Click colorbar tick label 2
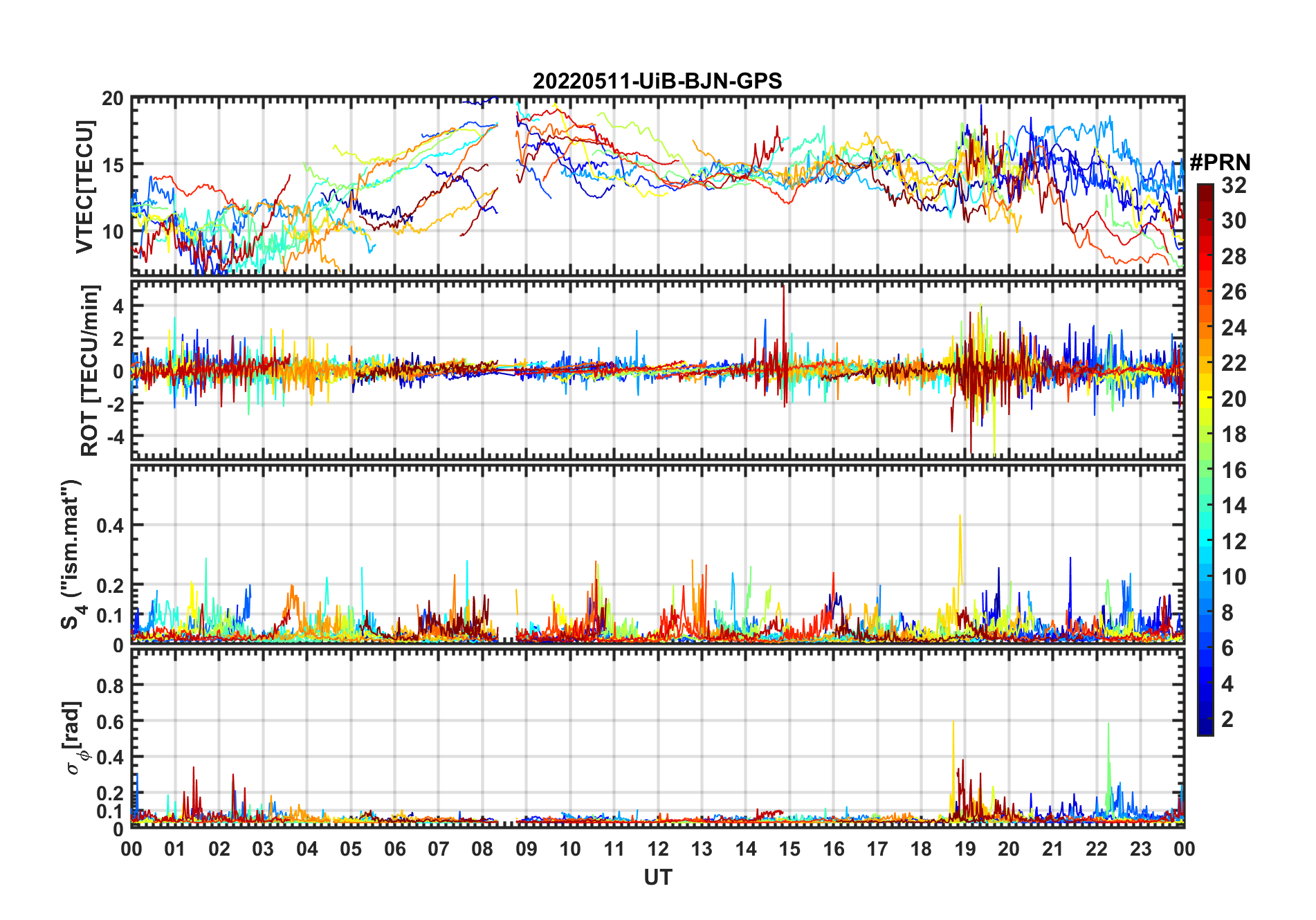Image resolution: width=1316 pixels, height=920 pixels. click(1228, 719)
